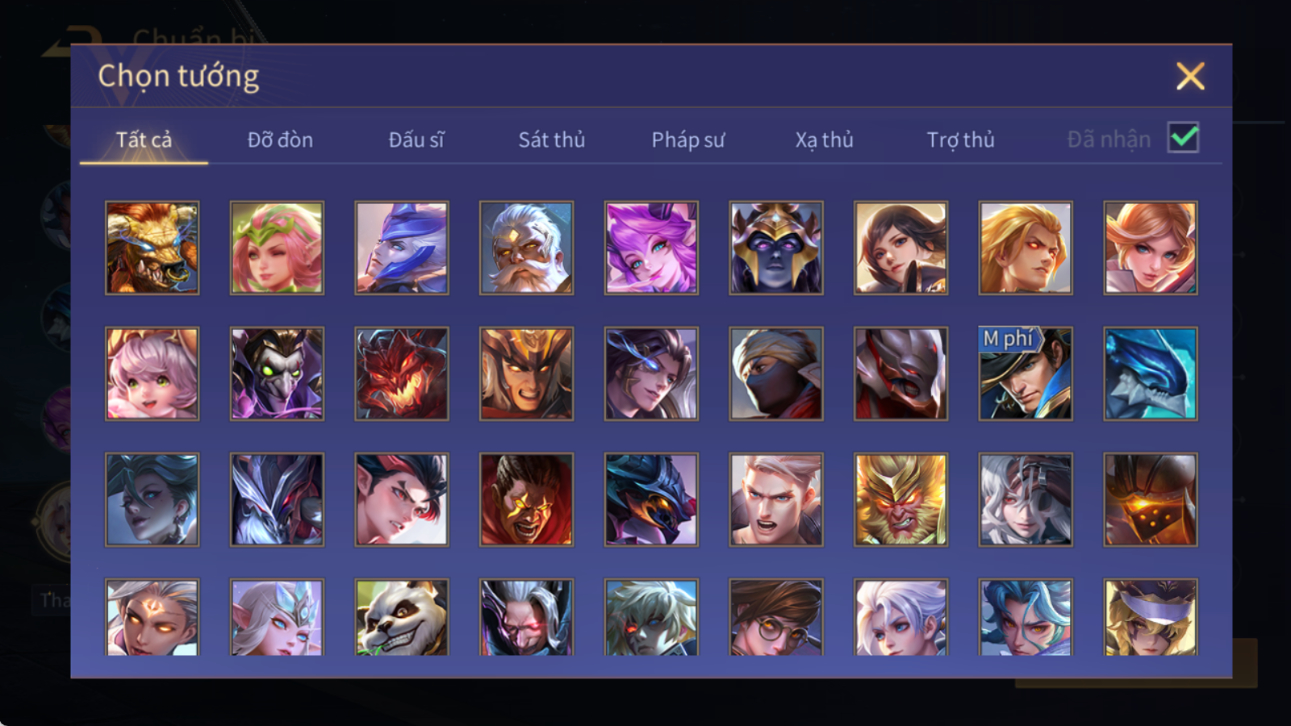Toggle the Đã nhận checkbox
Image resolution: width=1291 pixels, height=726 pixels.
pyautogui.click(x=1183, y=139)
